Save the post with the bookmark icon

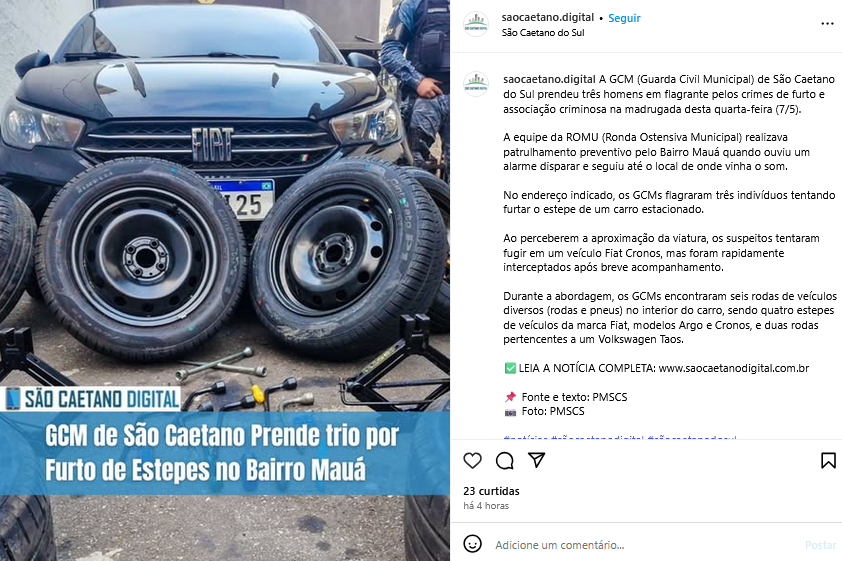pos(828,461)
